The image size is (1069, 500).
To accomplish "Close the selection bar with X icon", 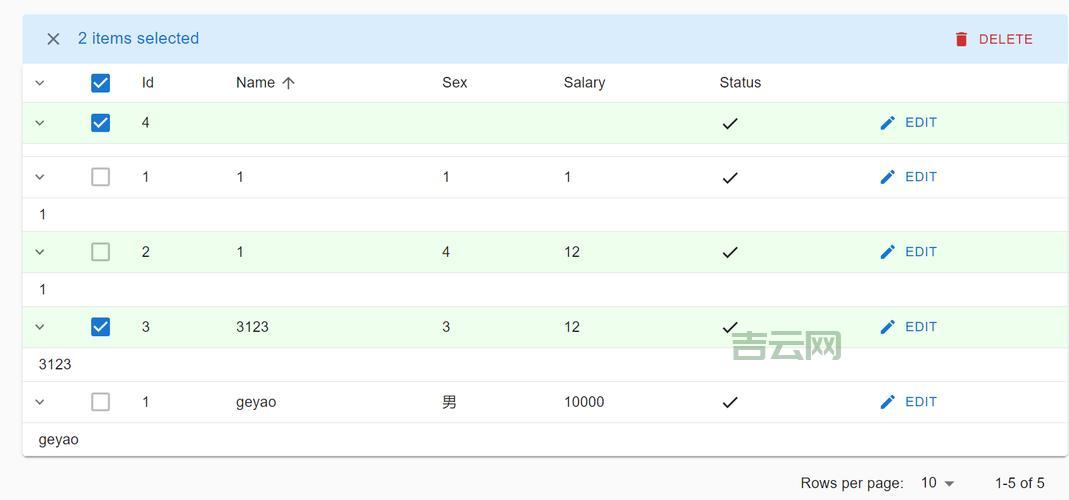I will [53, 39].
